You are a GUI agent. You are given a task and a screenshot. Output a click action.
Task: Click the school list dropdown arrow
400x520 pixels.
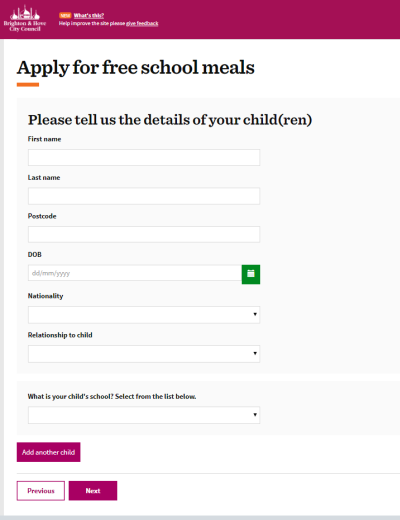[255, 415]
